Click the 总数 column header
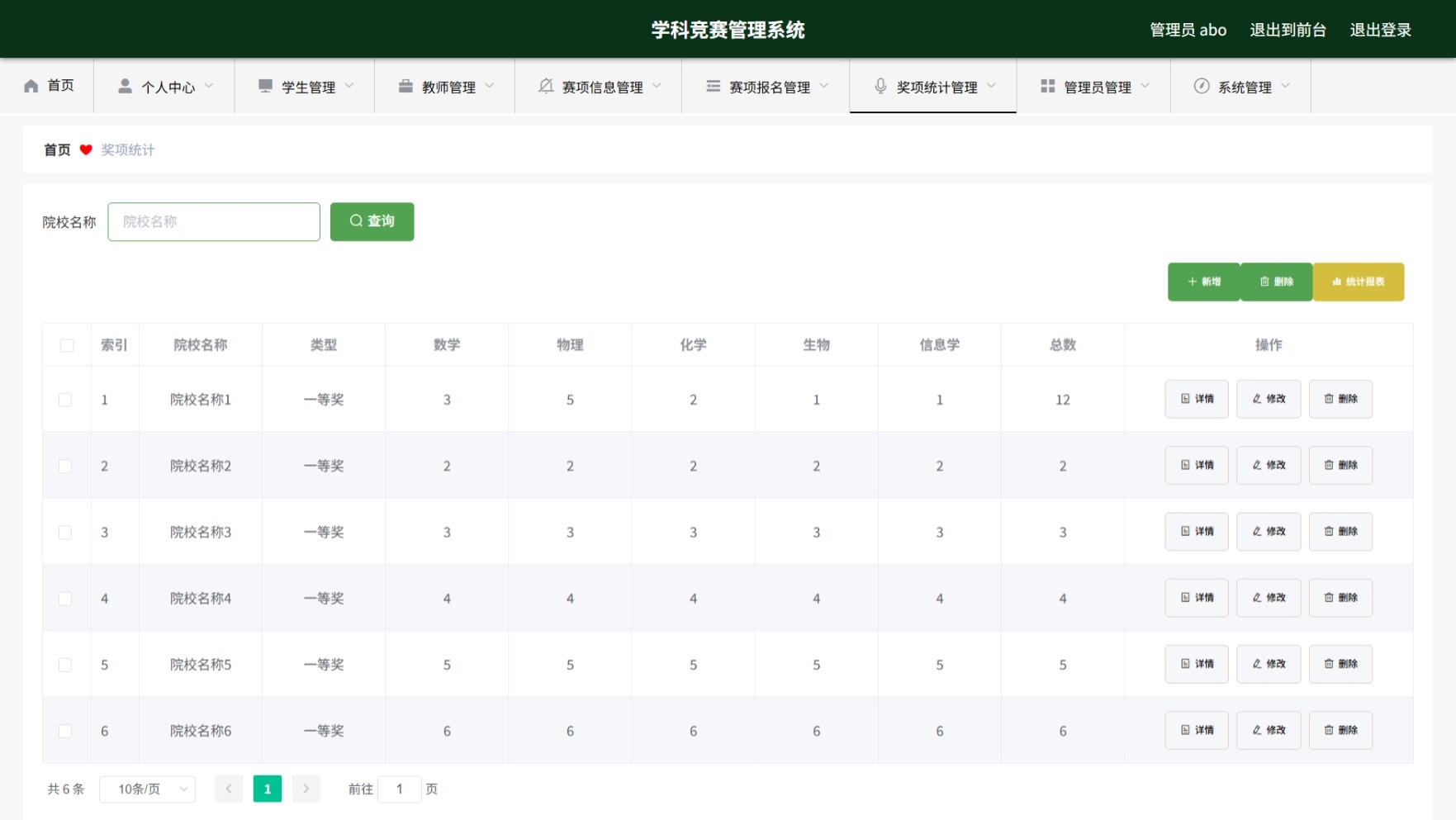Viewport: 1456px width, 820px height. (1063, 344)
